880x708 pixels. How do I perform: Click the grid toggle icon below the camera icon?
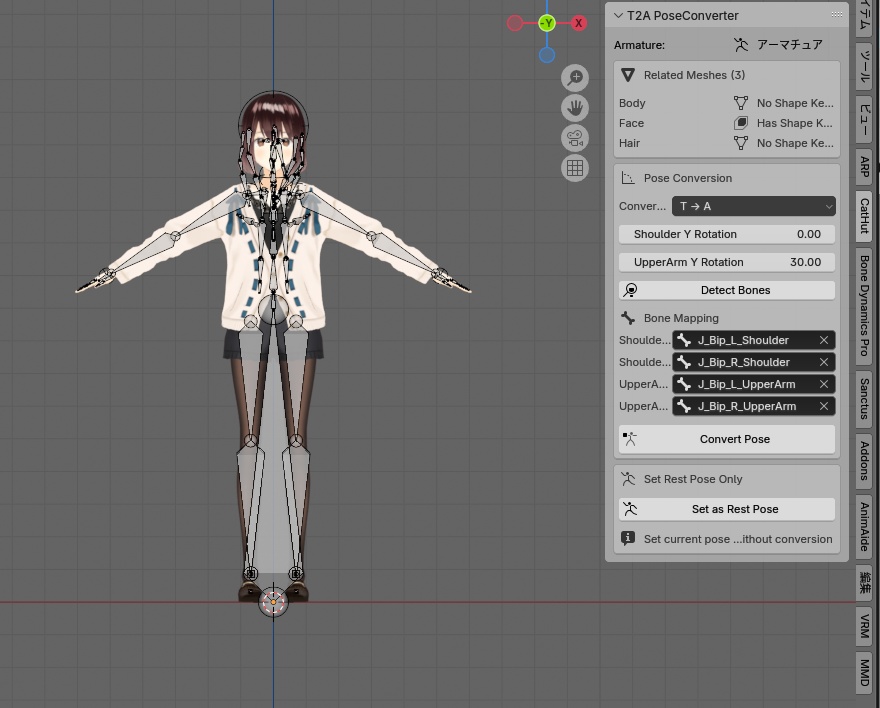(575, 168)
